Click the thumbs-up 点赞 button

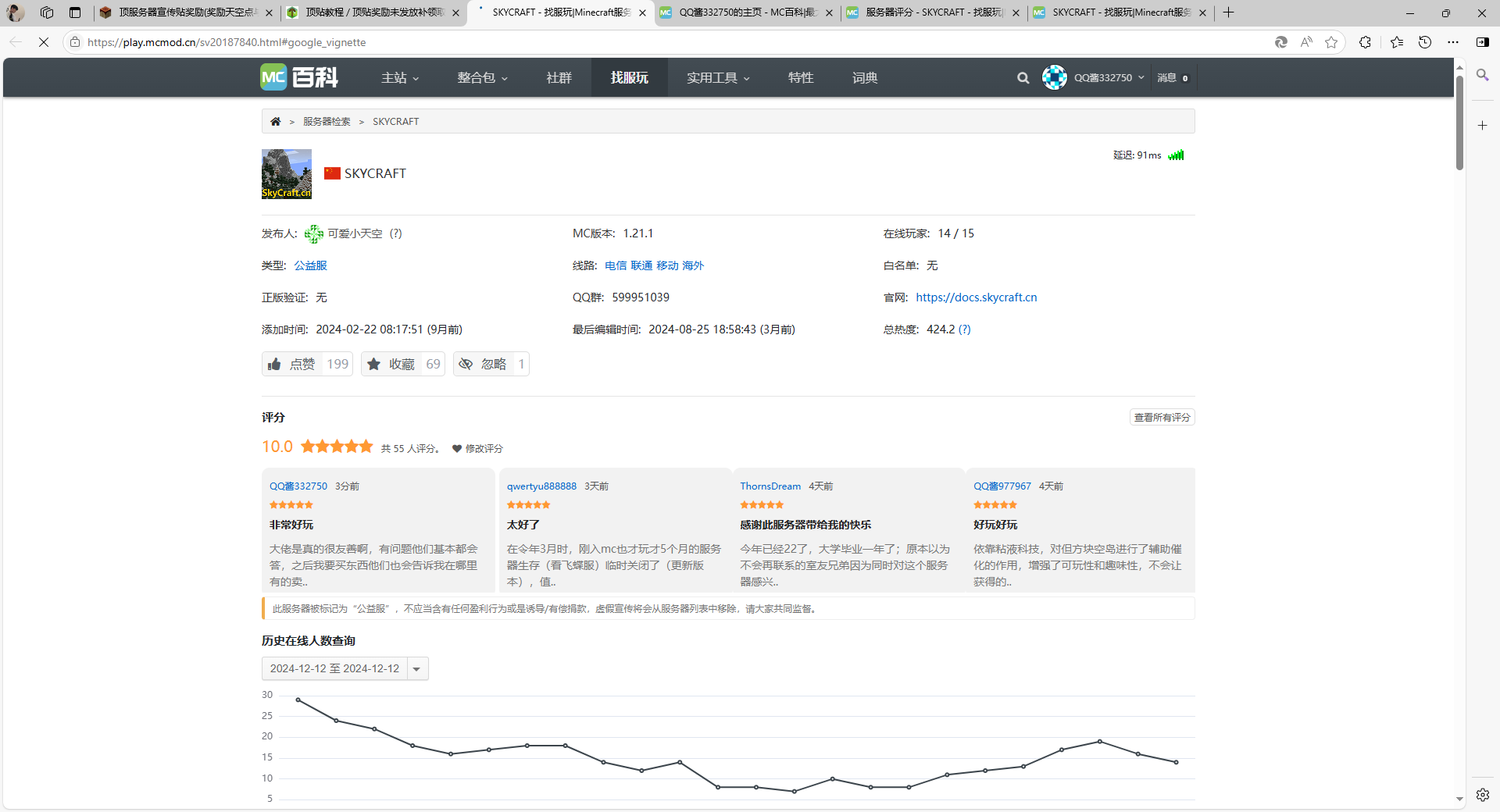(307, 364)
